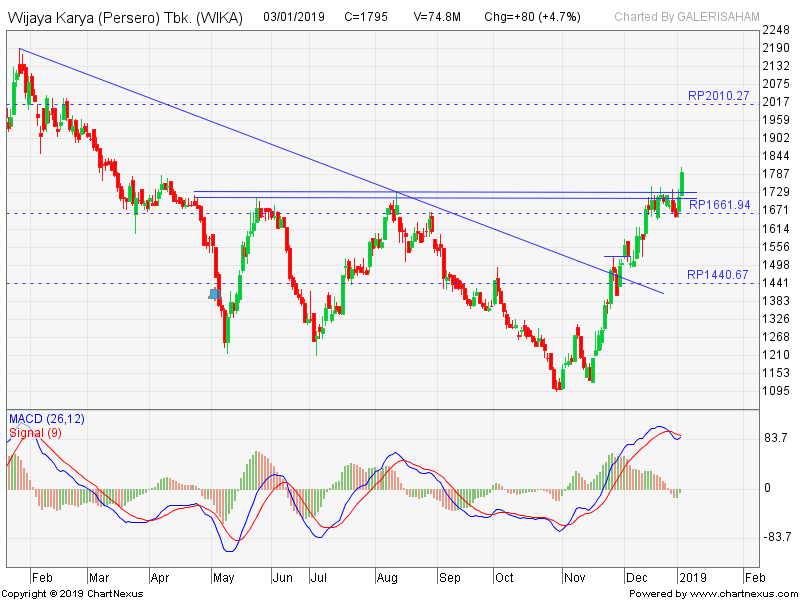
Task: Click the 1902 price axis label
Action: pyautogui.click(x=776, y=138)
